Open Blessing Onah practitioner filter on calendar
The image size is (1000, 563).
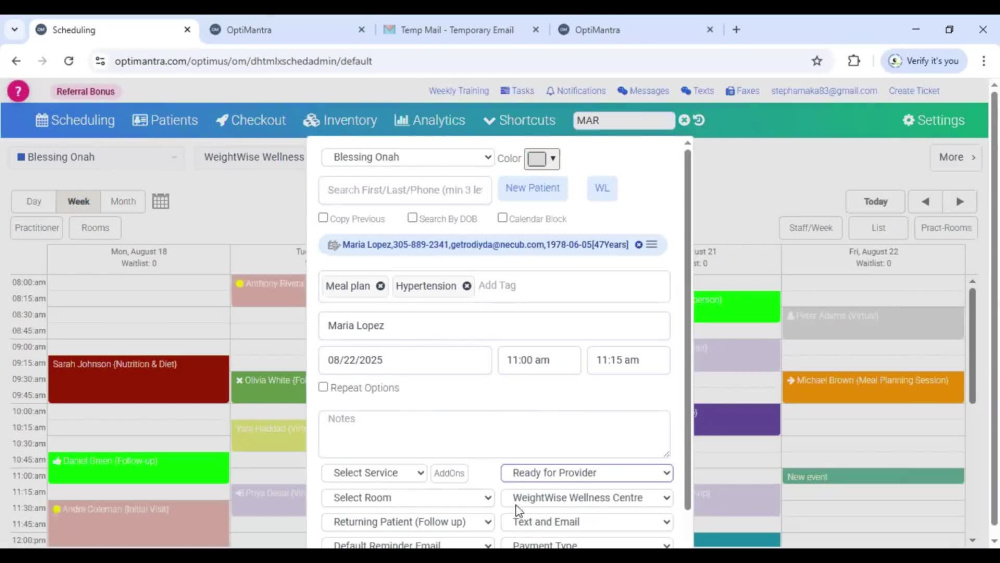pyautogui.click(x=97, y=157)
